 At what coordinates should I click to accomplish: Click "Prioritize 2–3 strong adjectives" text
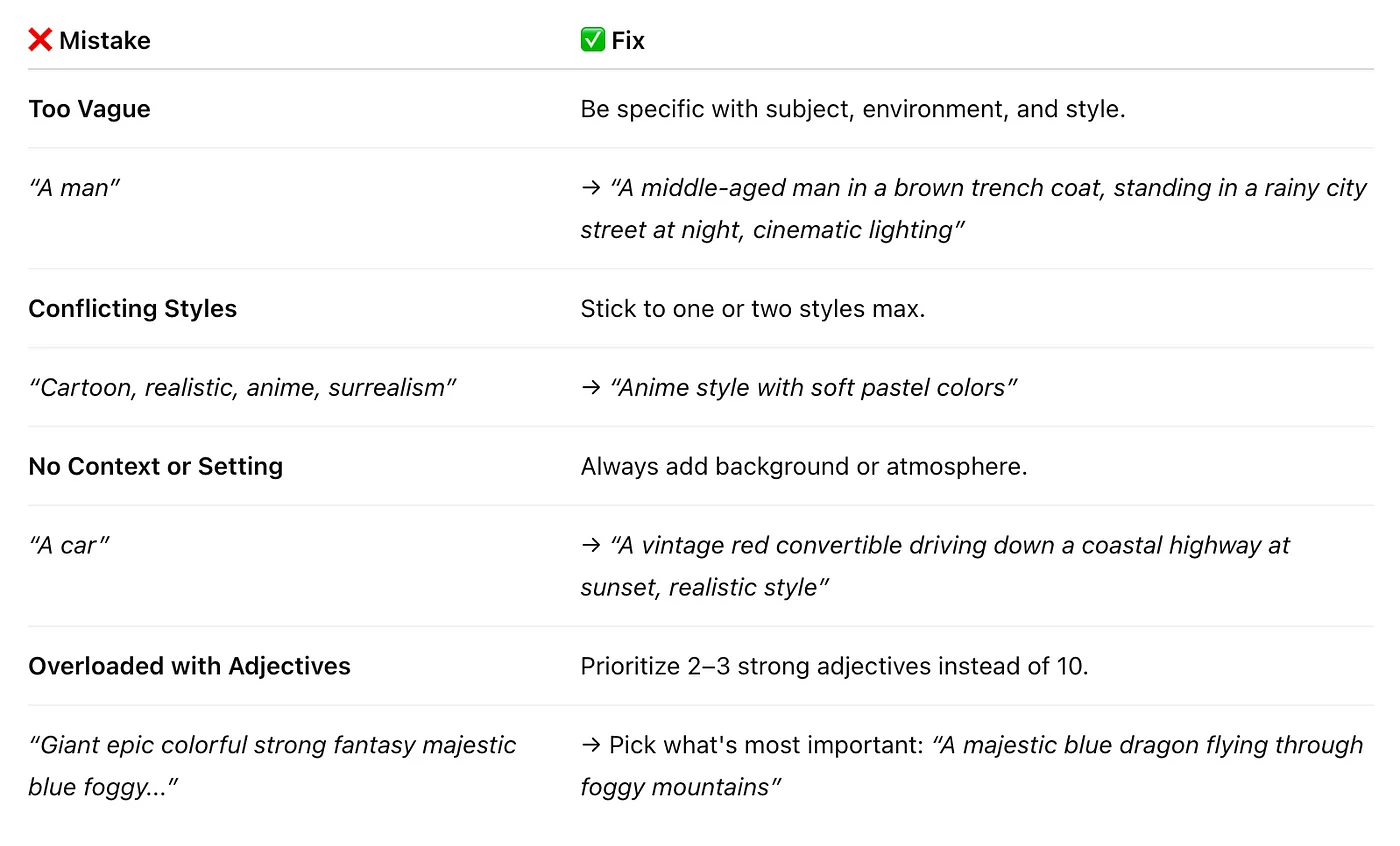tap(834, 666)
